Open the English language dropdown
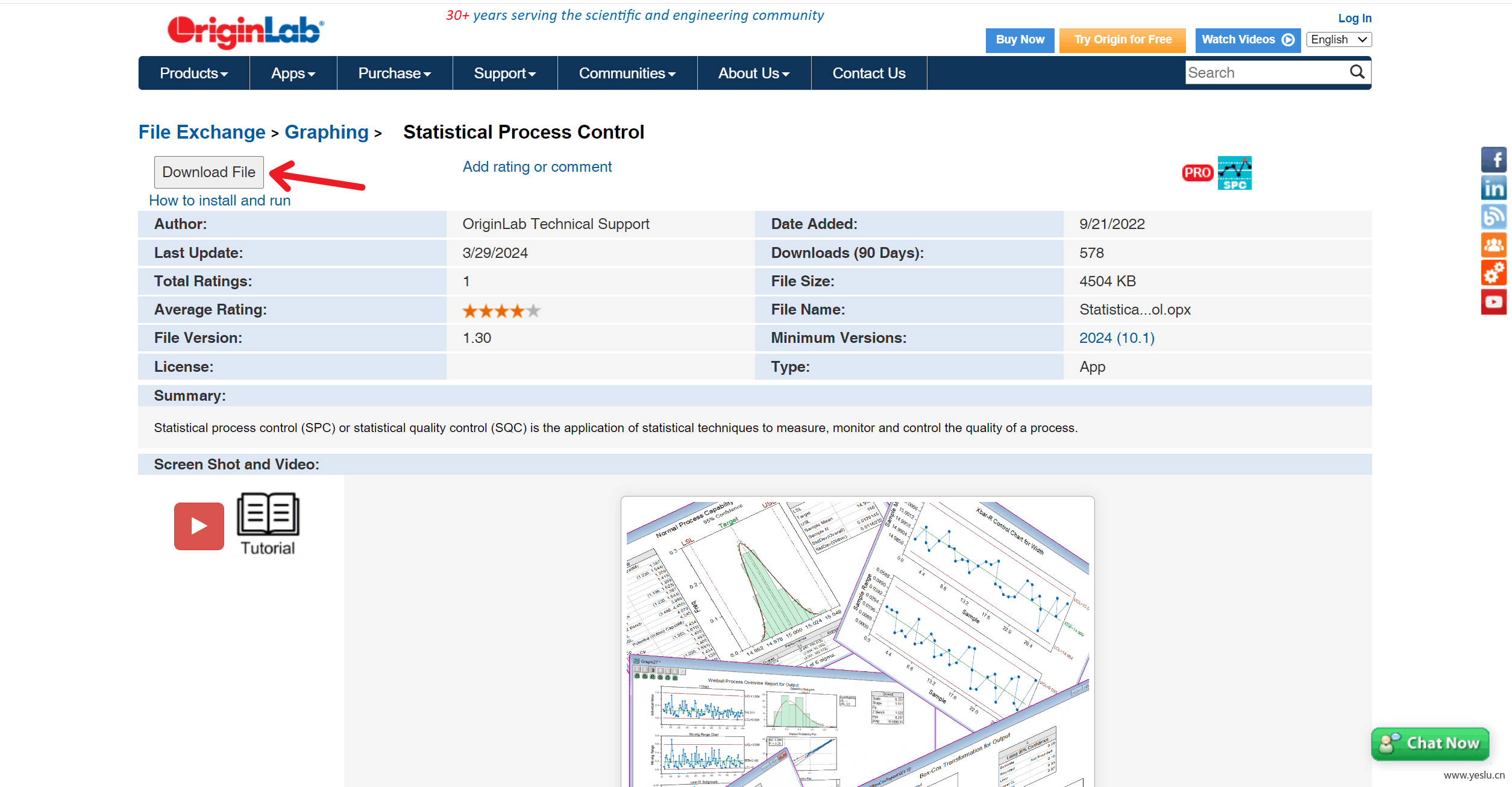1512x787 pixels. [x=1339, y=39]
